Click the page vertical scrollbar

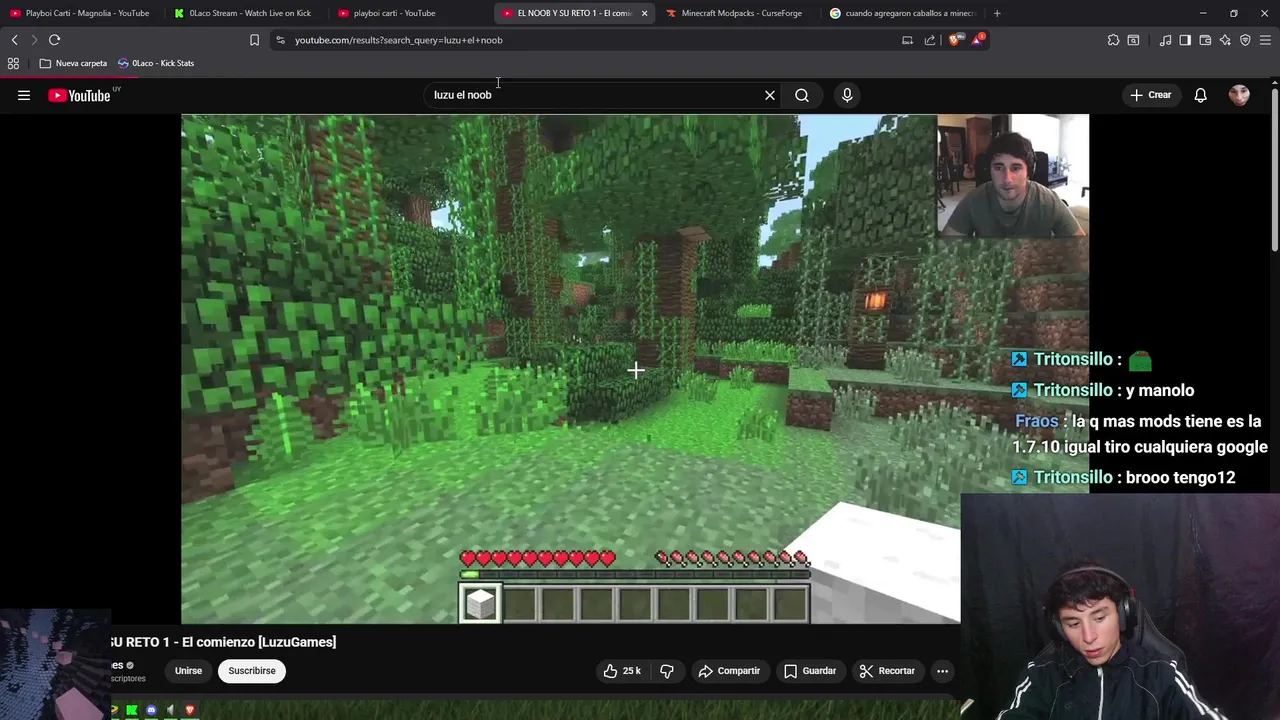click(x=1274, y=170)
